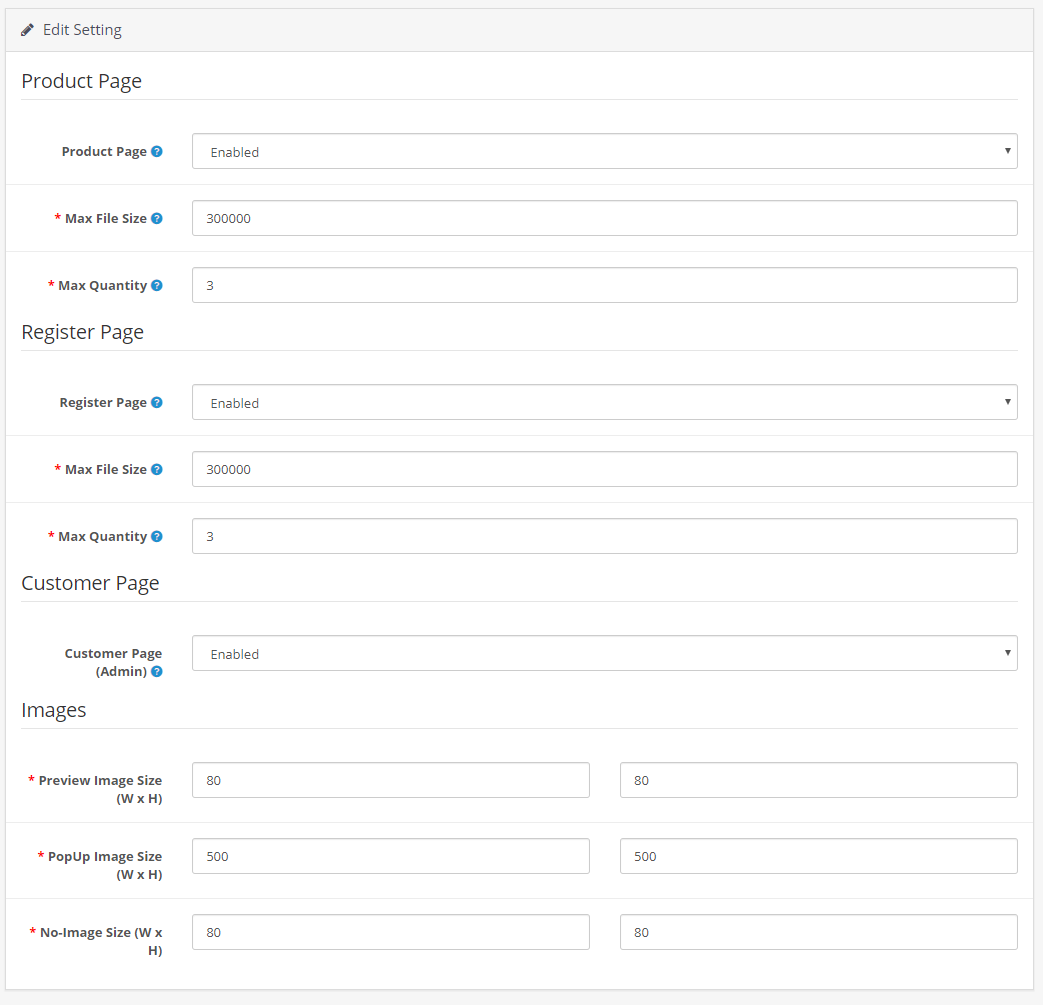The height and width of the screenshot is (1005, 1043).
Task: Click the No-Image Size height field
Action: 819,932
